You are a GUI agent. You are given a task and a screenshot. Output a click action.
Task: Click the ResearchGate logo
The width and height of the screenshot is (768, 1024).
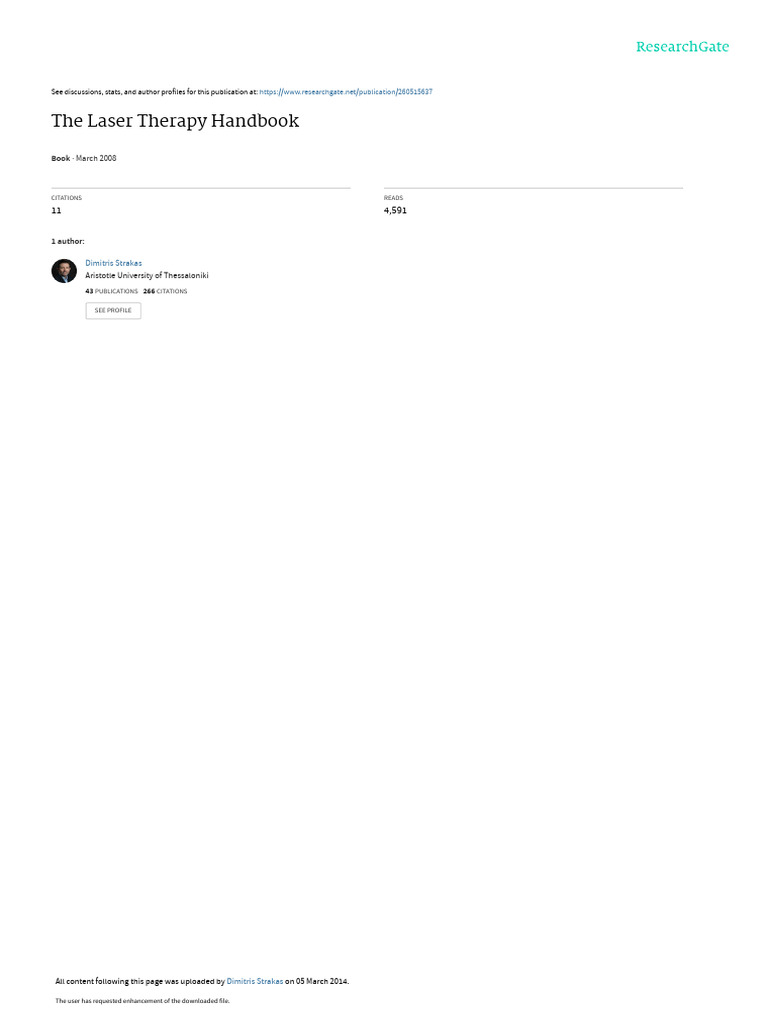click(682, 47)
